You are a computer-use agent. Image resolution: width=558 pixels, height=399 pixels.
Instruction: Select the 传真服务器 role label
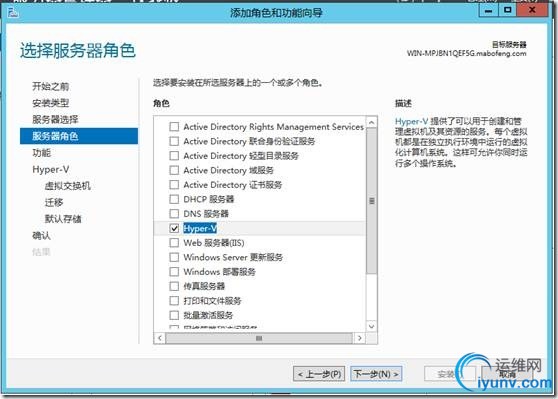pos(204,286)
